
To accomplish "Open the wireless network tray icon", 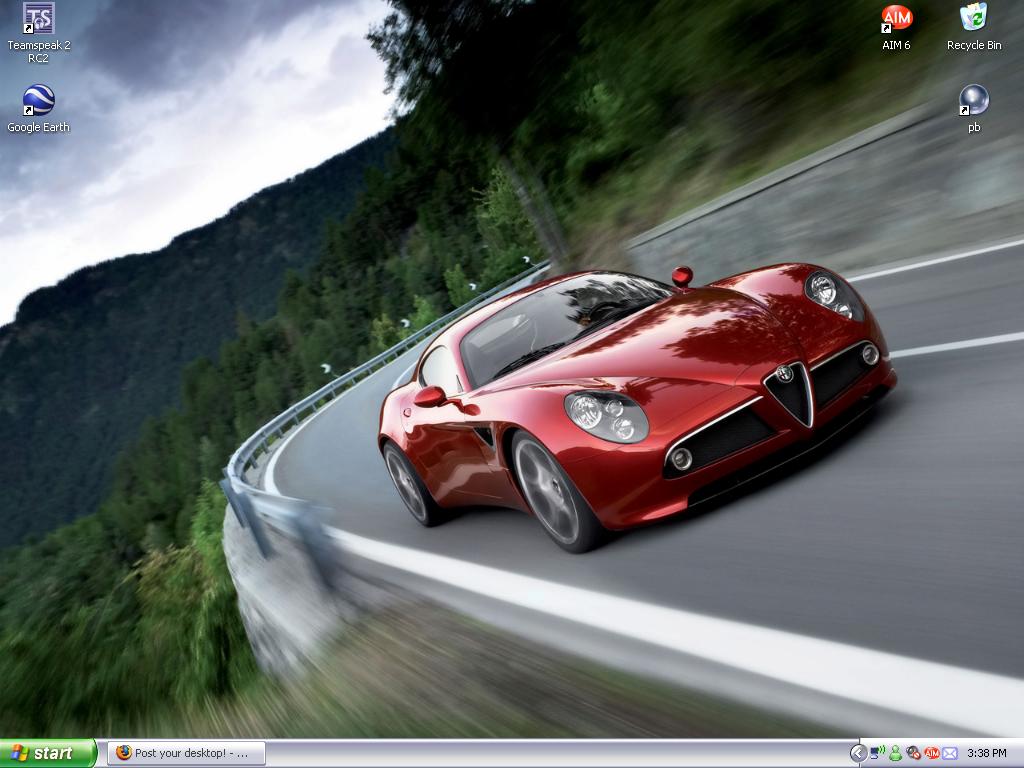I will tap(878, 753).
